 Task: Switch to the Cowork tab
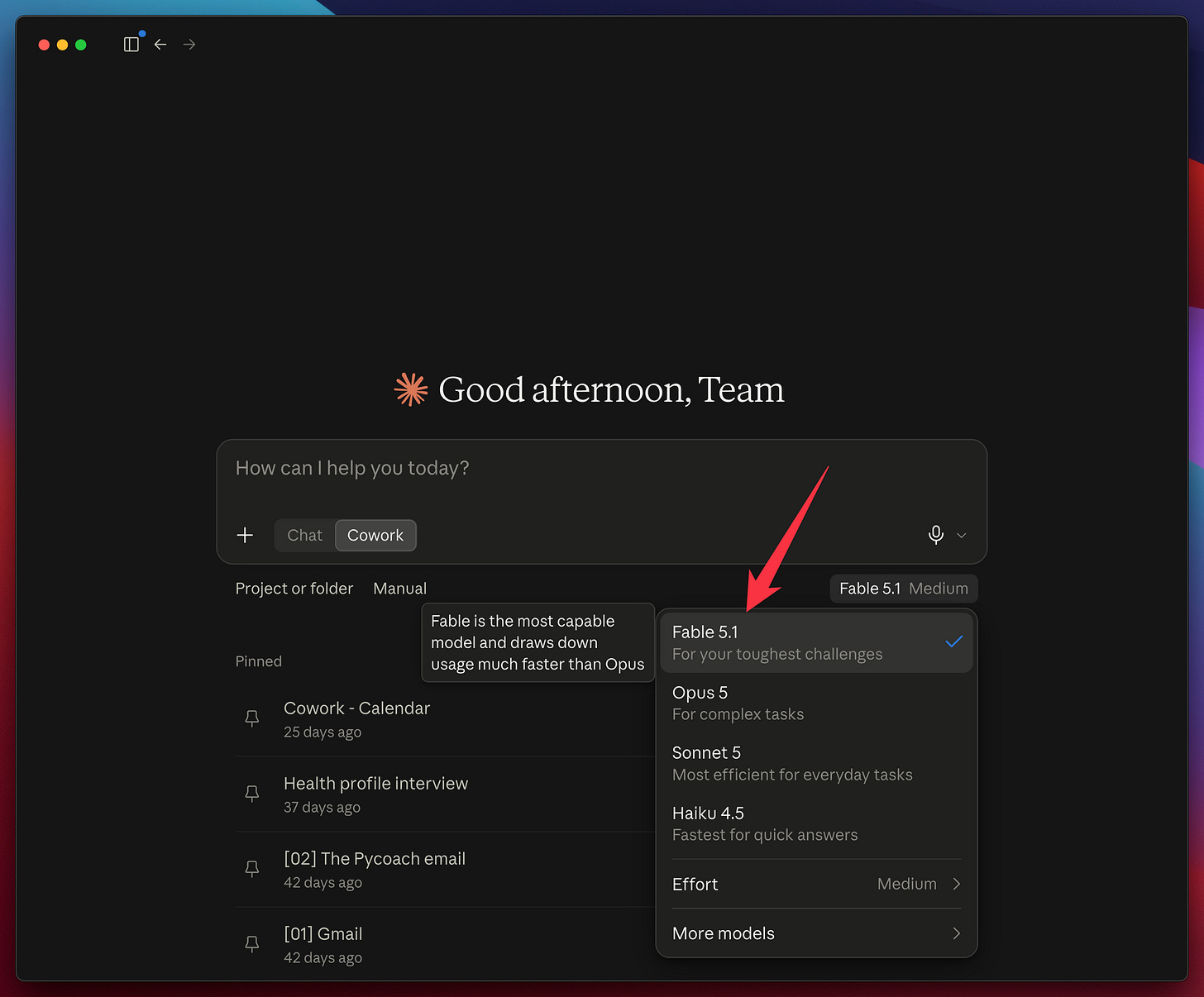pos(375,535)
